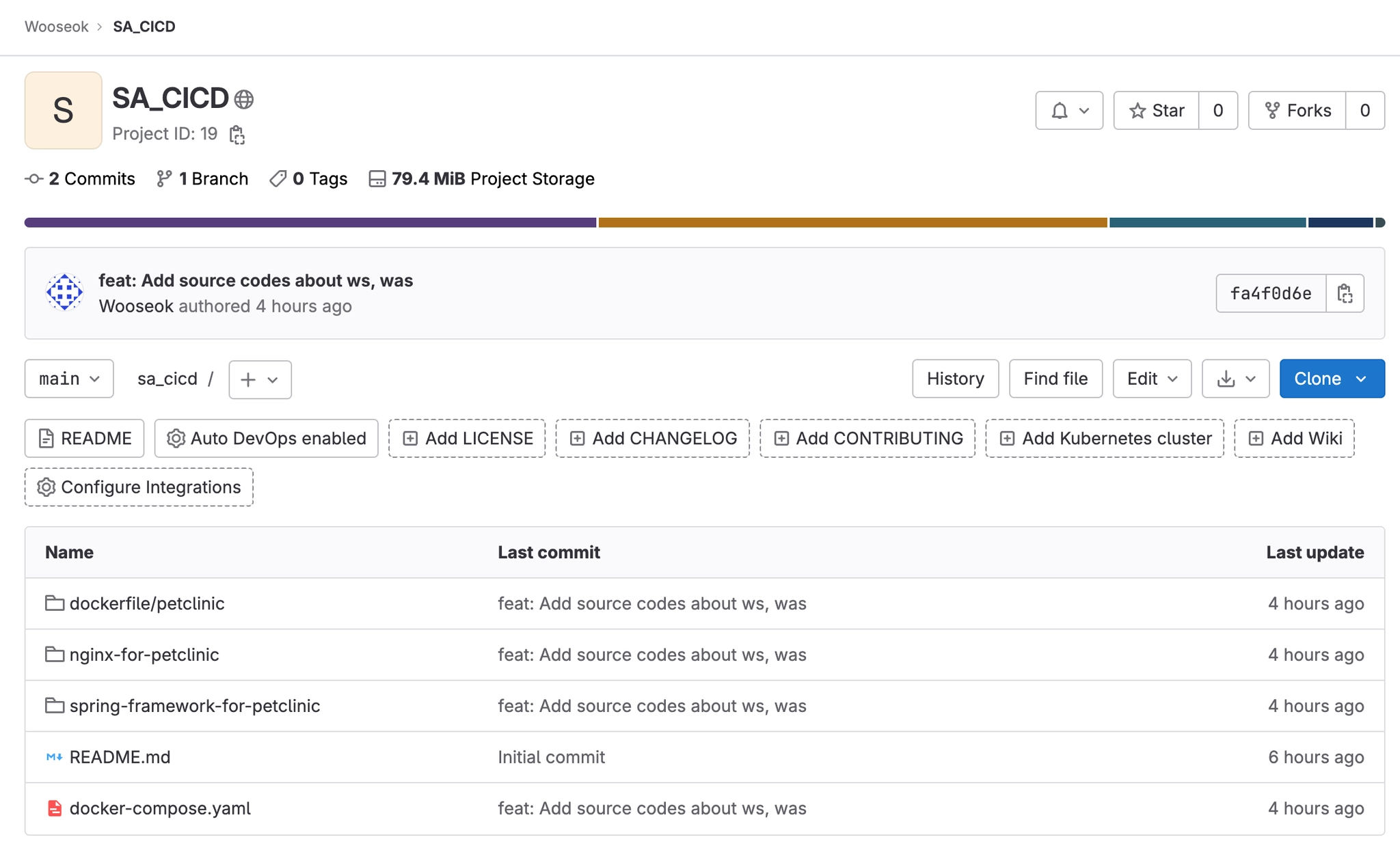Viewport: 1400px width, 848px height.
Task: Open the docker-compose.yaml file
Action: point(160,808)
